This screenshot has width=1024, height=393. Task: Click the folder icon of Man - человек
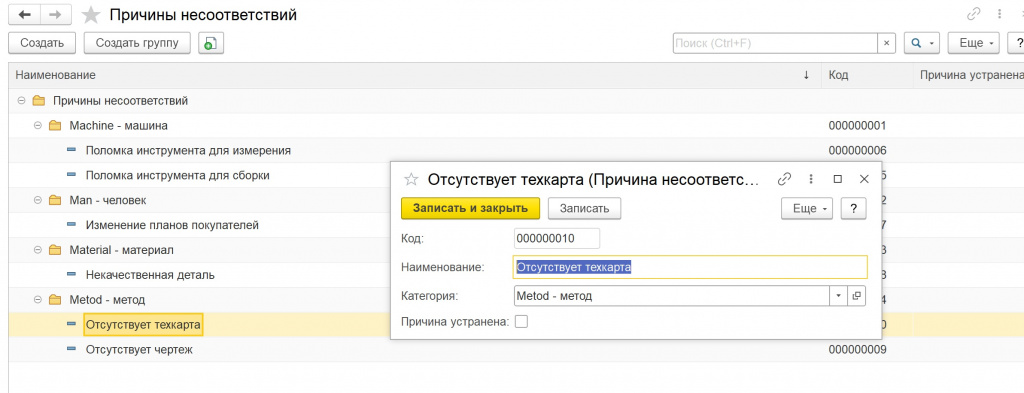55,200
